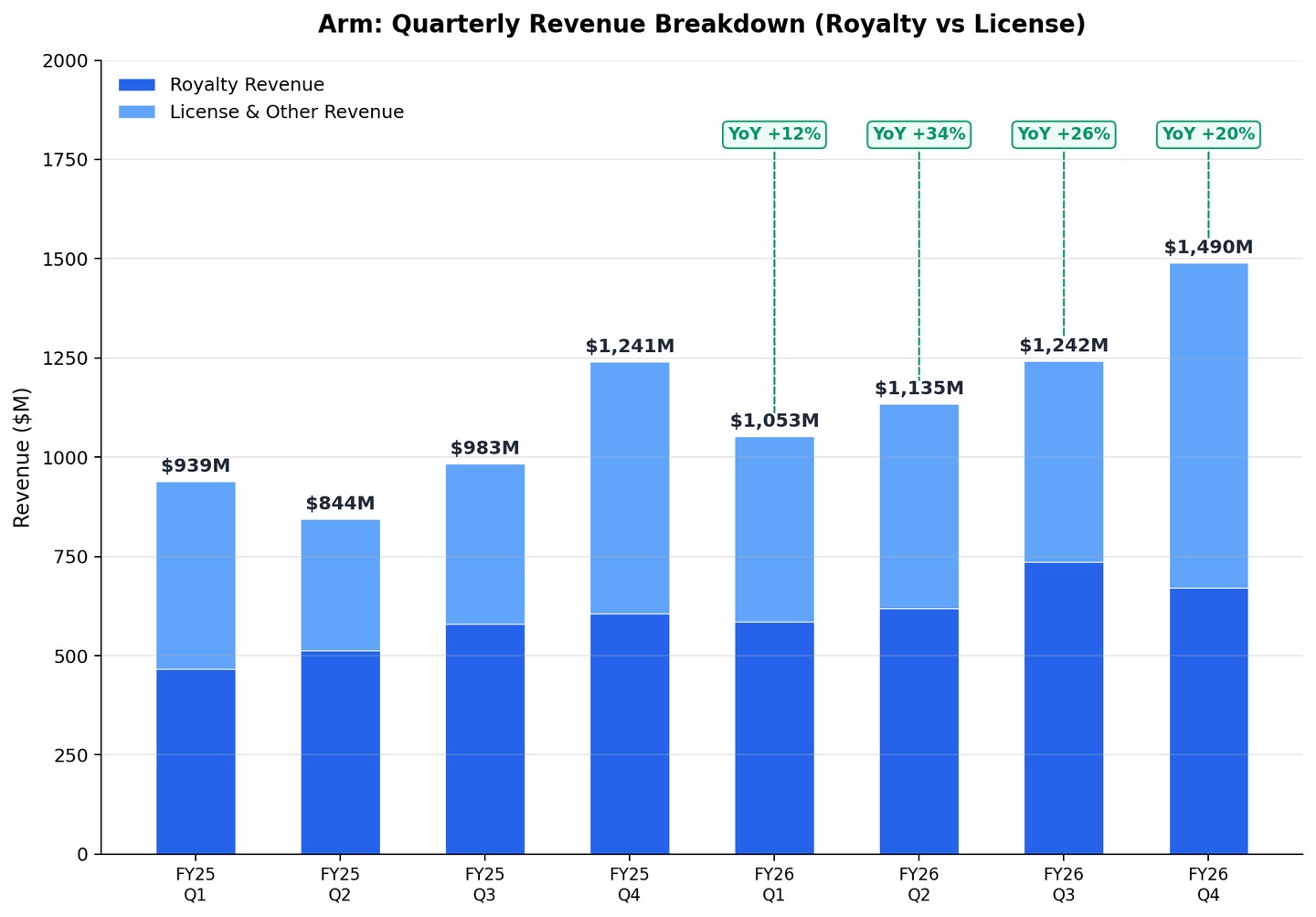Click the chart title text
Screen dimensions: 1316x917
(x=702, y=25)
